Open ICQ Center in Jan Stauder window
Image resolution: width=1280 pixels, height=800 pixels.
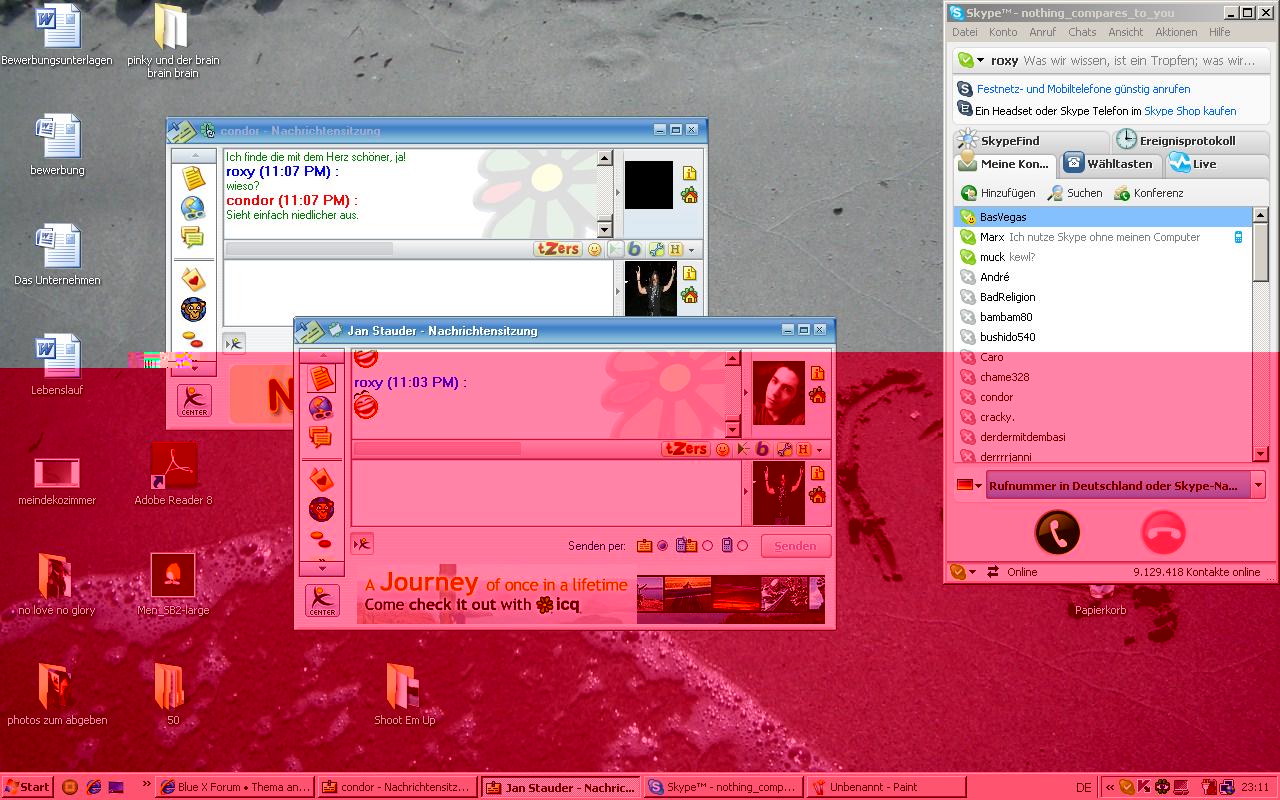[322, 600]
